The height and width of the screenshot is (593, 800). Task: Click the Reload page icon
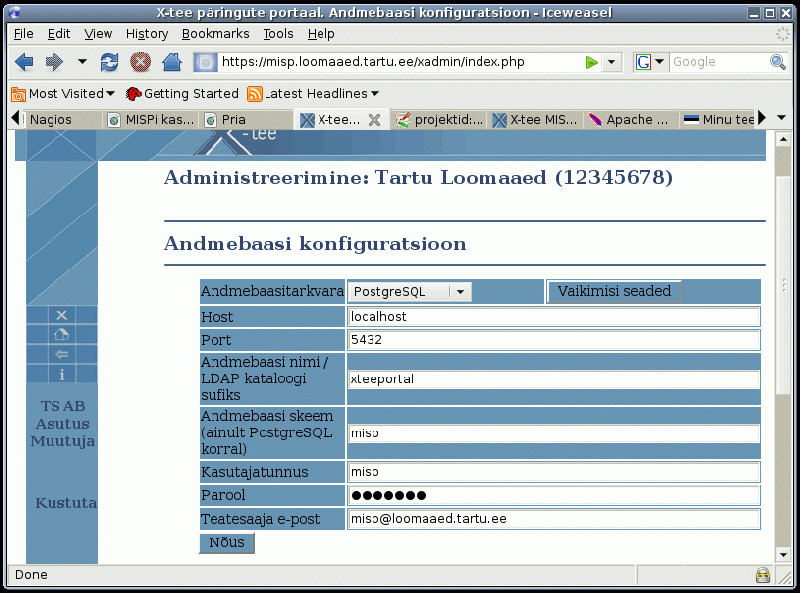(x=110, y=62)
